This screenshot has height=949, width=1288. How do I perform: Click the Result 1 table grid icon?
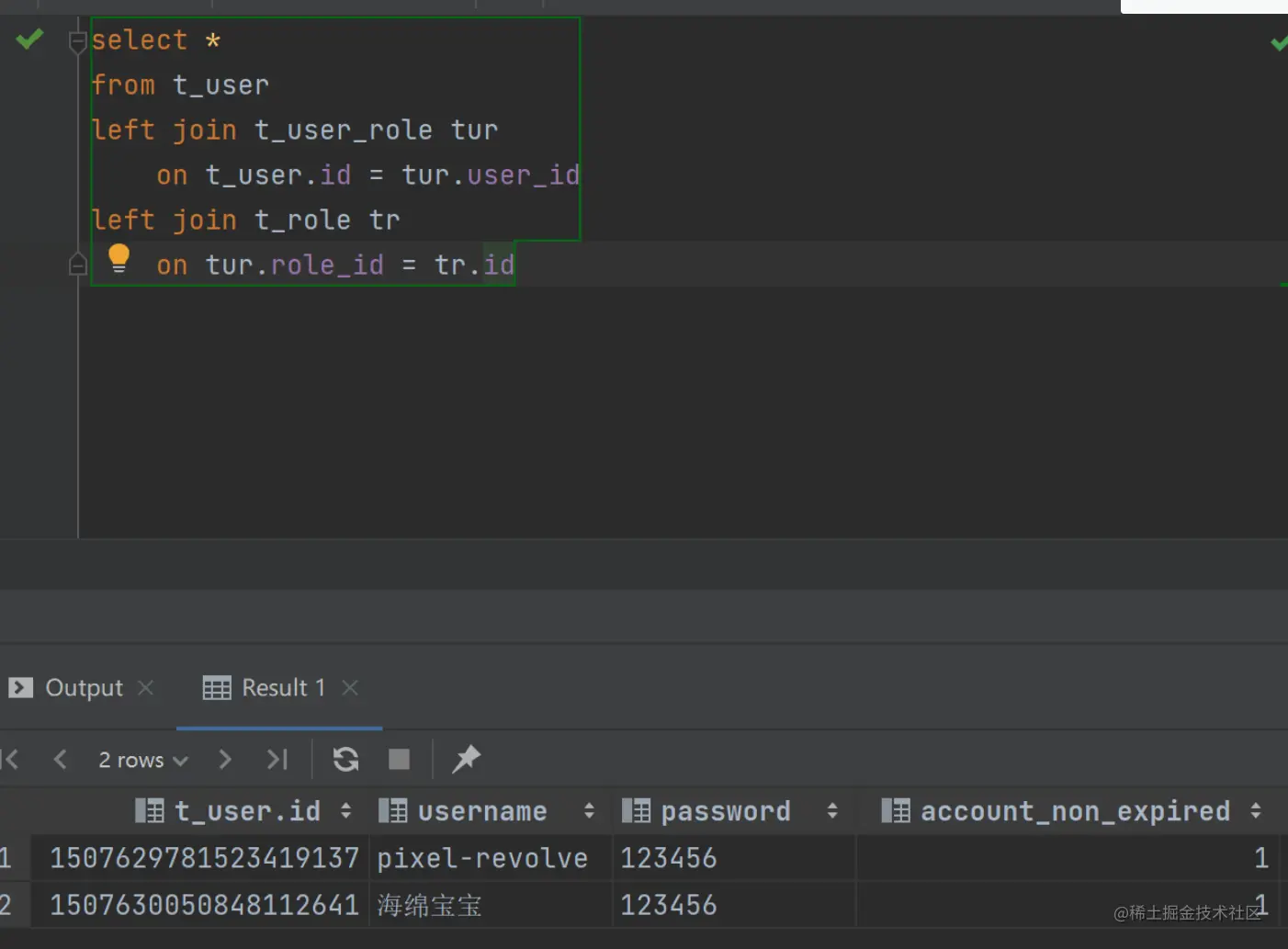click(217, 688)
